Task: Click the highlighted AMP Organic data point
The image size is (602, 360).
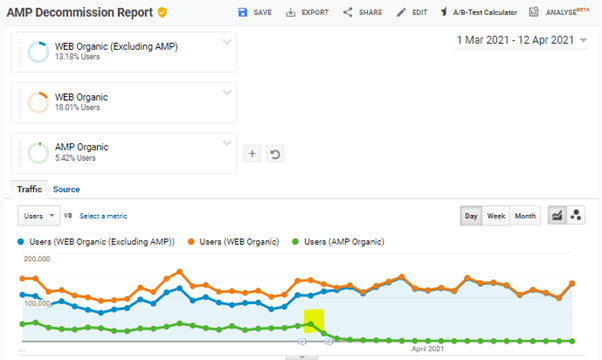Action: pos(311,324)
